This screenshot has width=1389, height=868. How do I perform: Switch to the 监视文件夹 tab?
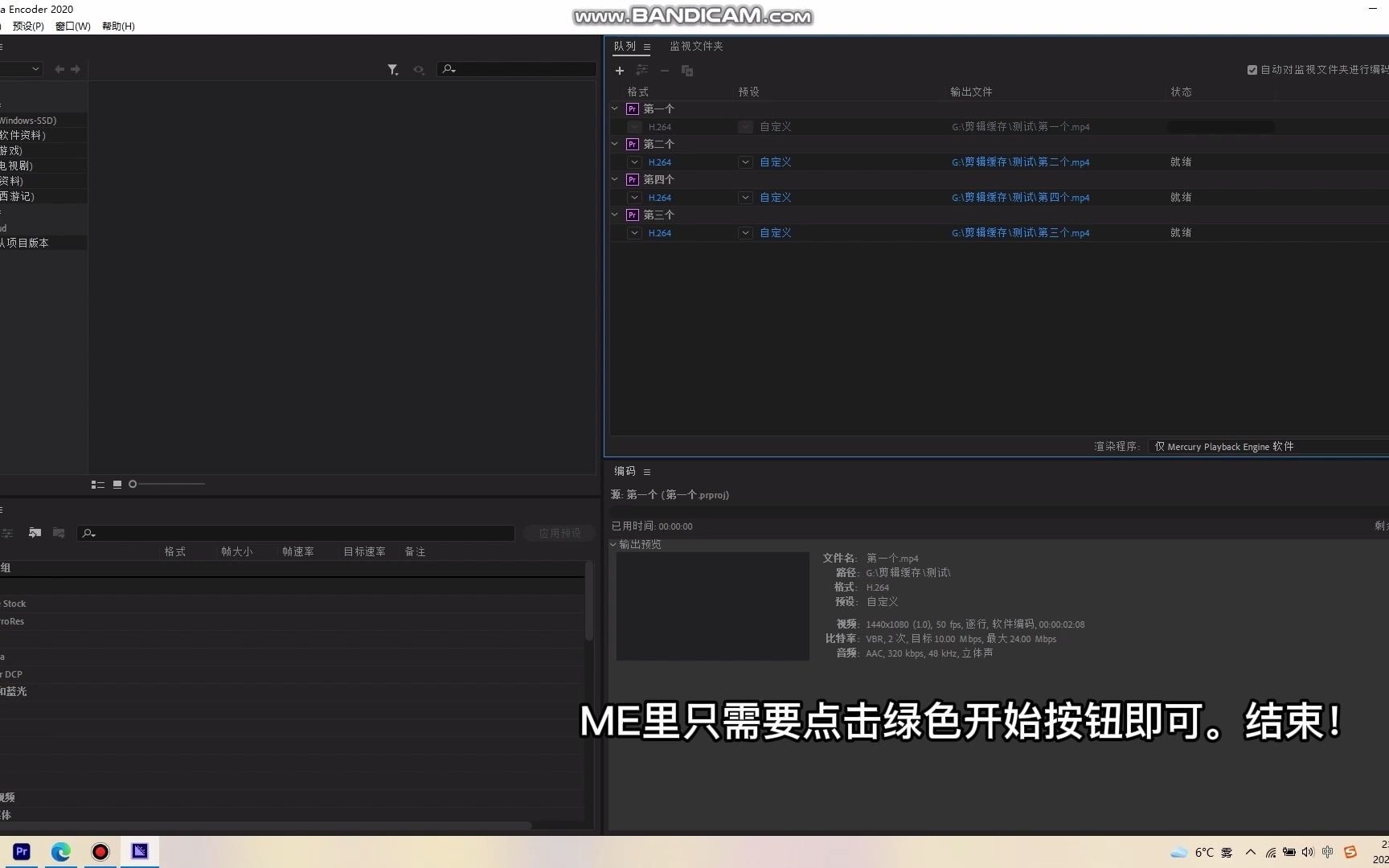(697, 47)
